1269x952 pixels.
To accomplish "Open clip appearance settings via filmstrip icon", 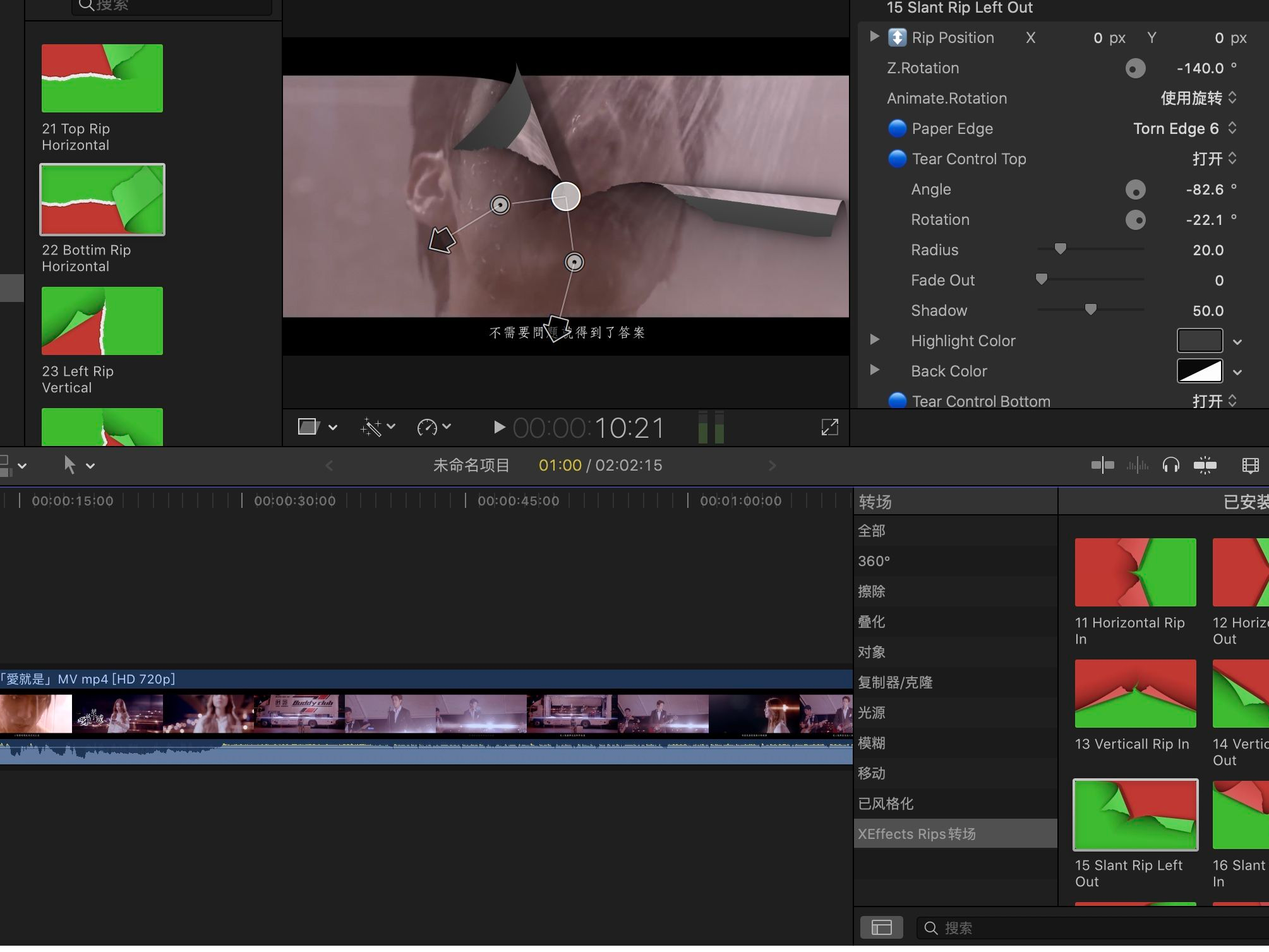I will [1251, 465].
